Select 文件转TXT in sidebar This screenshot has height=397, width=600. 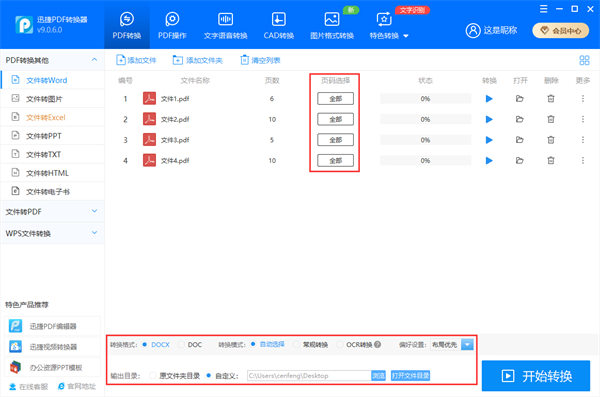tap(53, 154)
